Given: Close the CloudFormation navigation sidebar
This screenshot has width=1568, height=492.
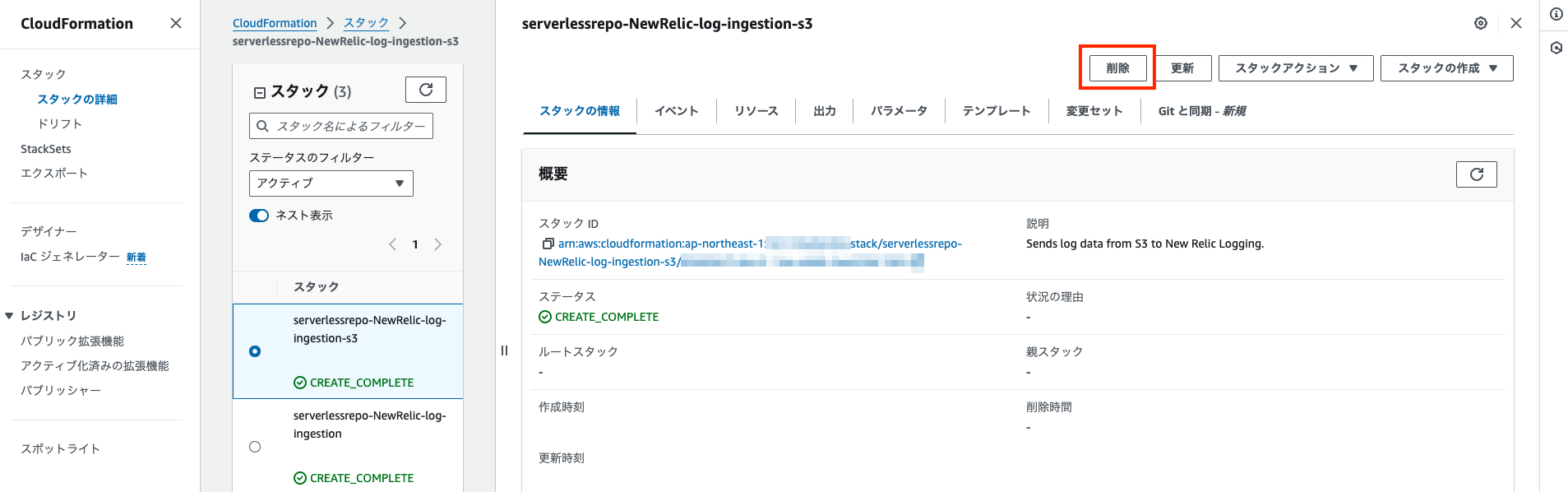Looking at the screenshot, I should coord(176,23).
